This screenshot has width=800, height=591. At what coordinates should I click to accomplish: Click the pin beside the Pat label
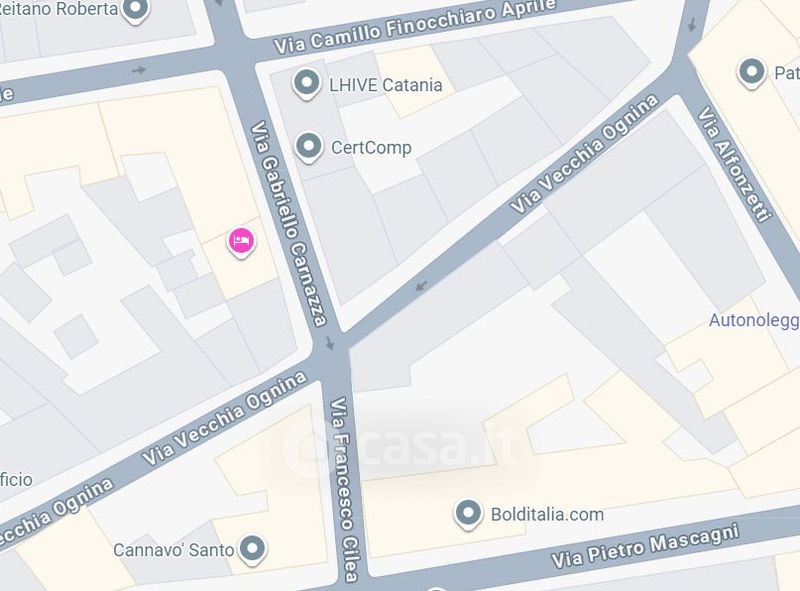point(752,73)
